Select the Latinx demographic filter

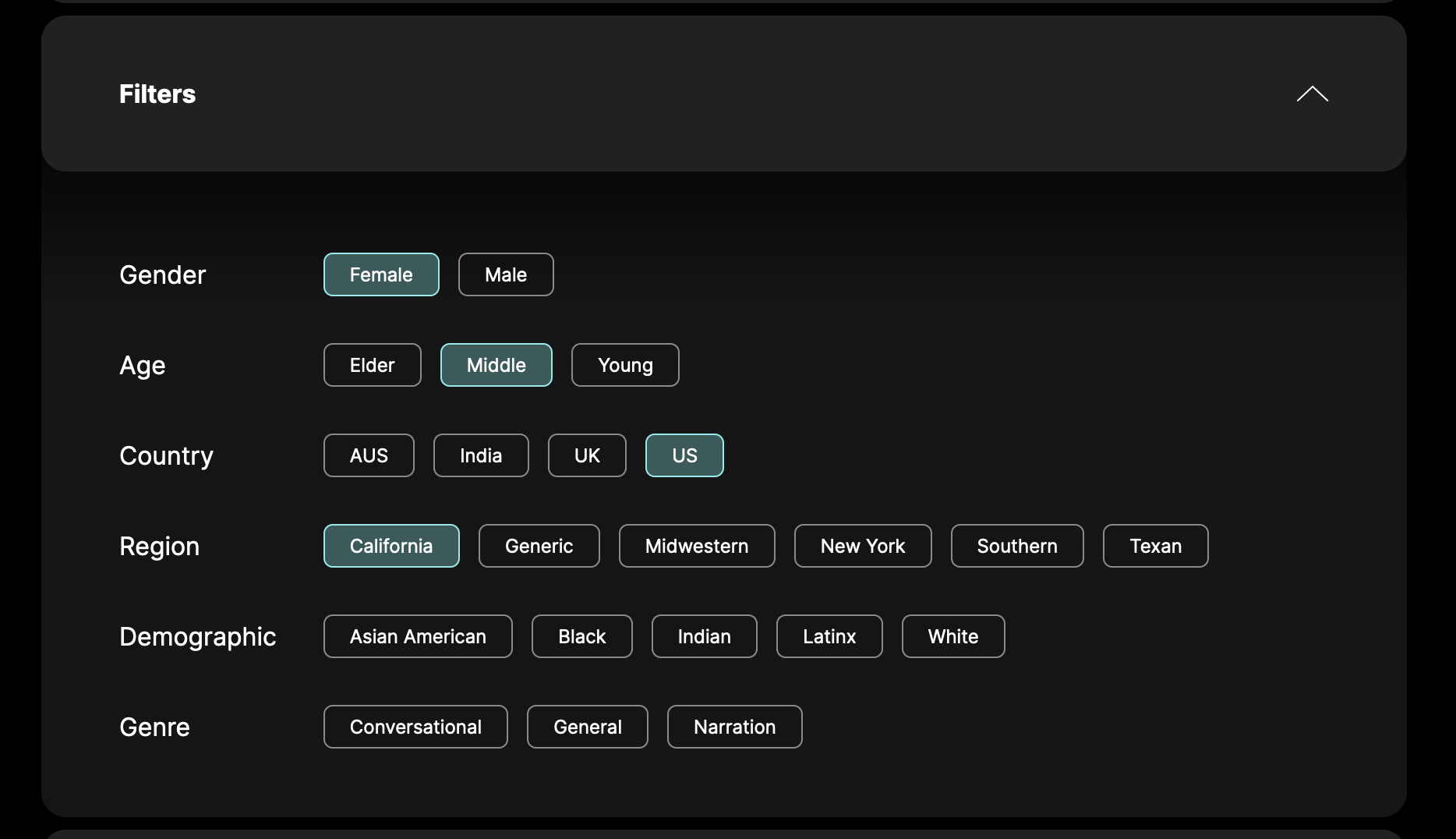[x=829, y=636]
